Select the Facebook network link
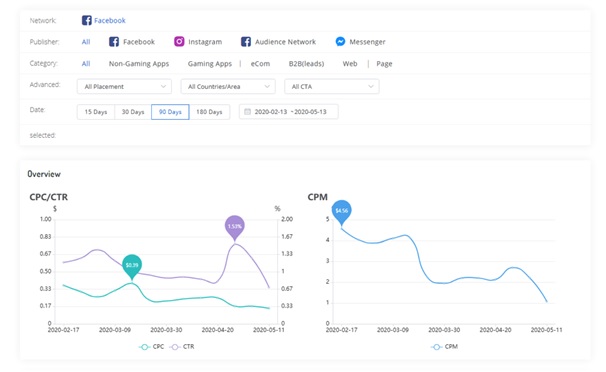606x372 pixels. 110,20
